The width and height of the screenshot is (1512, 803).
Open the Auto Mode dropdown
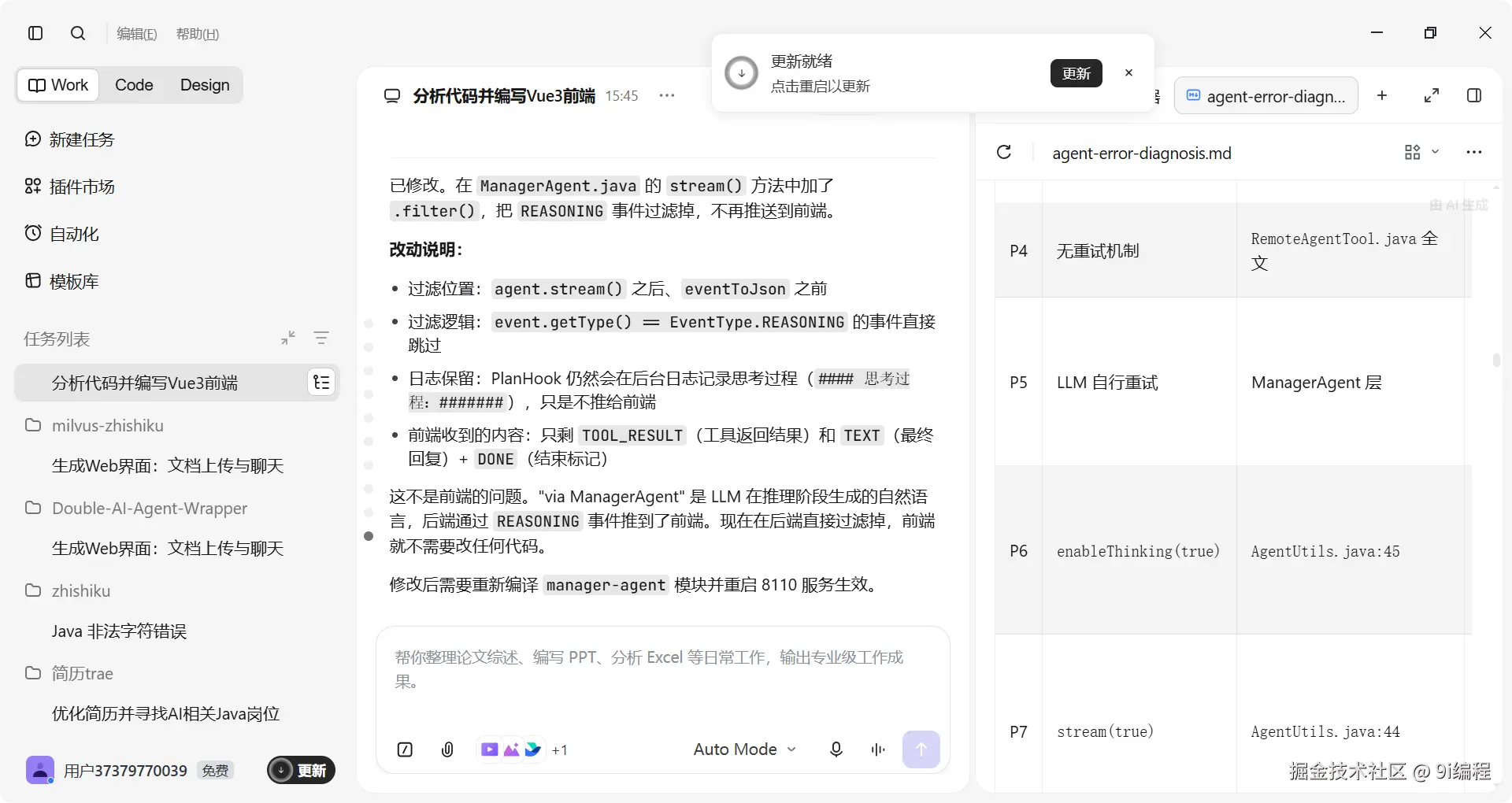tap(745, 749)
